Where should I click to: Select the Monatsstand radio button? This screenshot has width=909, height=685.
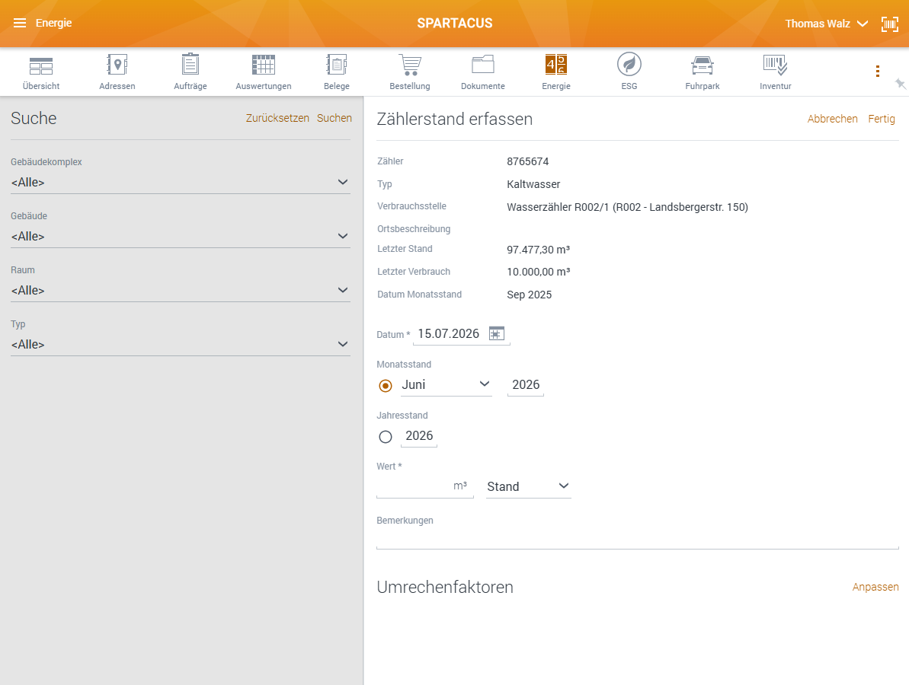coord(386,385)
